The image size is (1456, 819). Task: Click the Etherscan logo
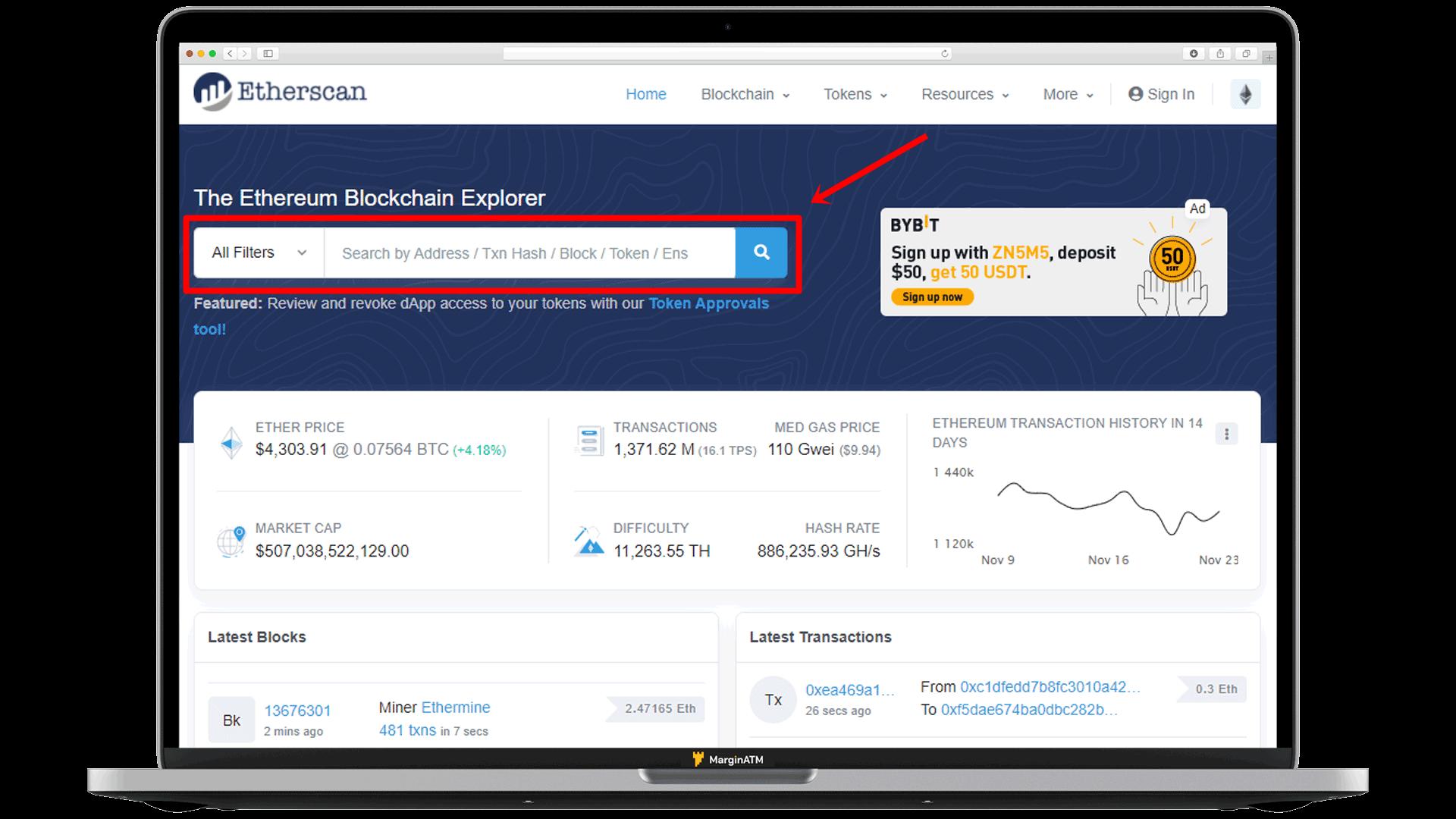point(280,92)
